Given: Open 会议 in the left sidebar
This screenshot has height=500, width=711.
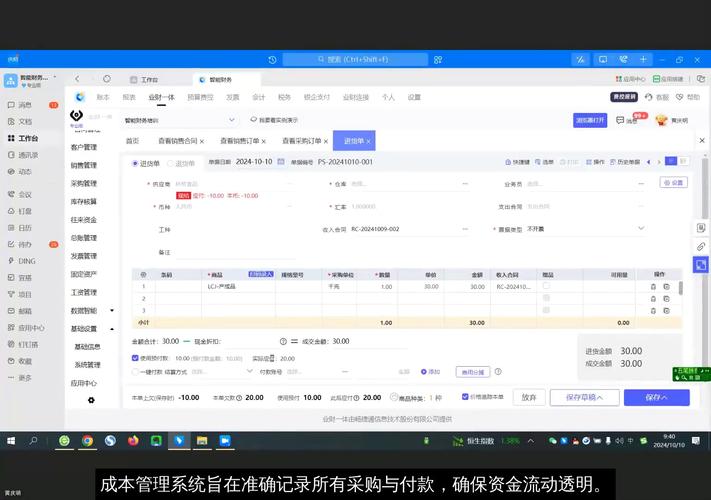Looking at the screenshot, I should (20, 194).
